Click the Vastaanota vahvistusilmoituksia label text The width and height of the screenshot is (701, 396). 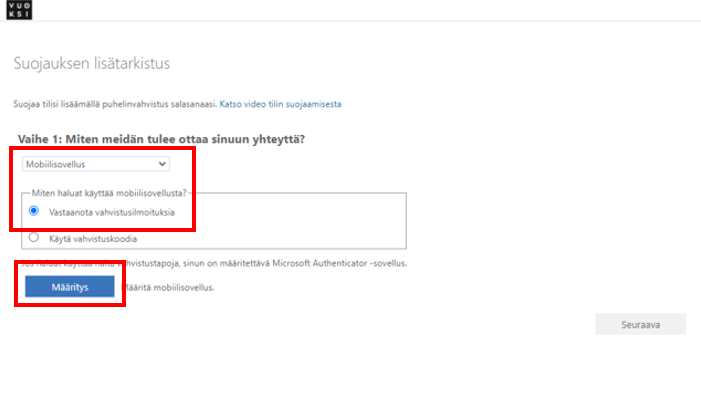(112, 212)
